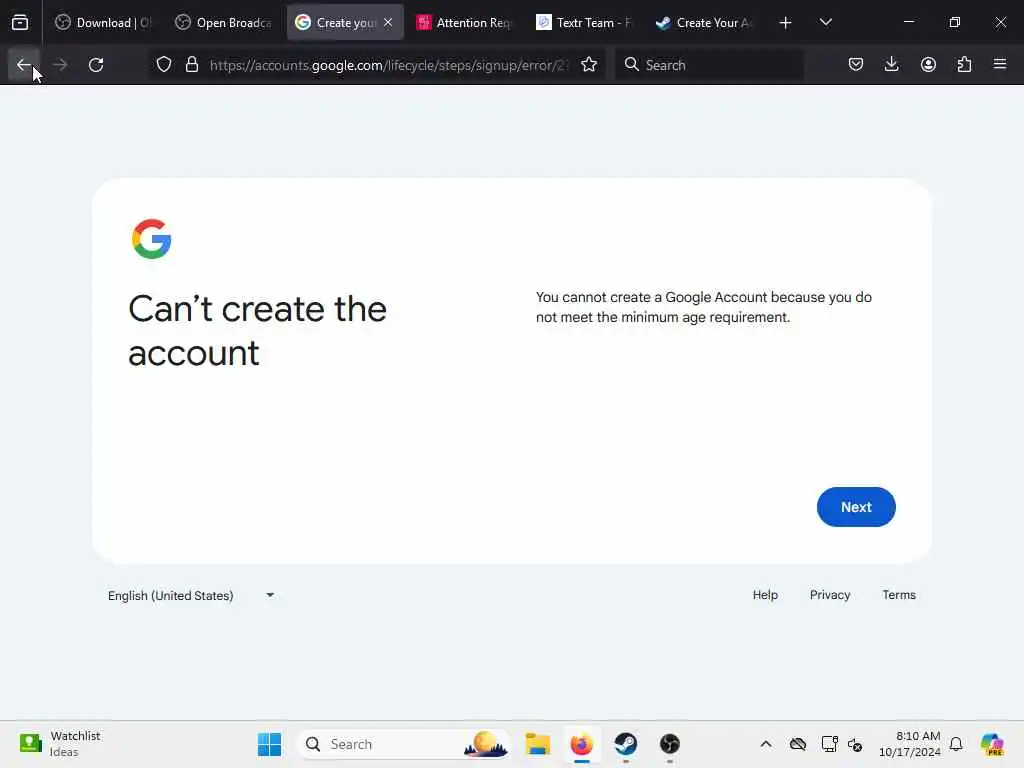Click the muted volume tray icon

coord(855,744)
